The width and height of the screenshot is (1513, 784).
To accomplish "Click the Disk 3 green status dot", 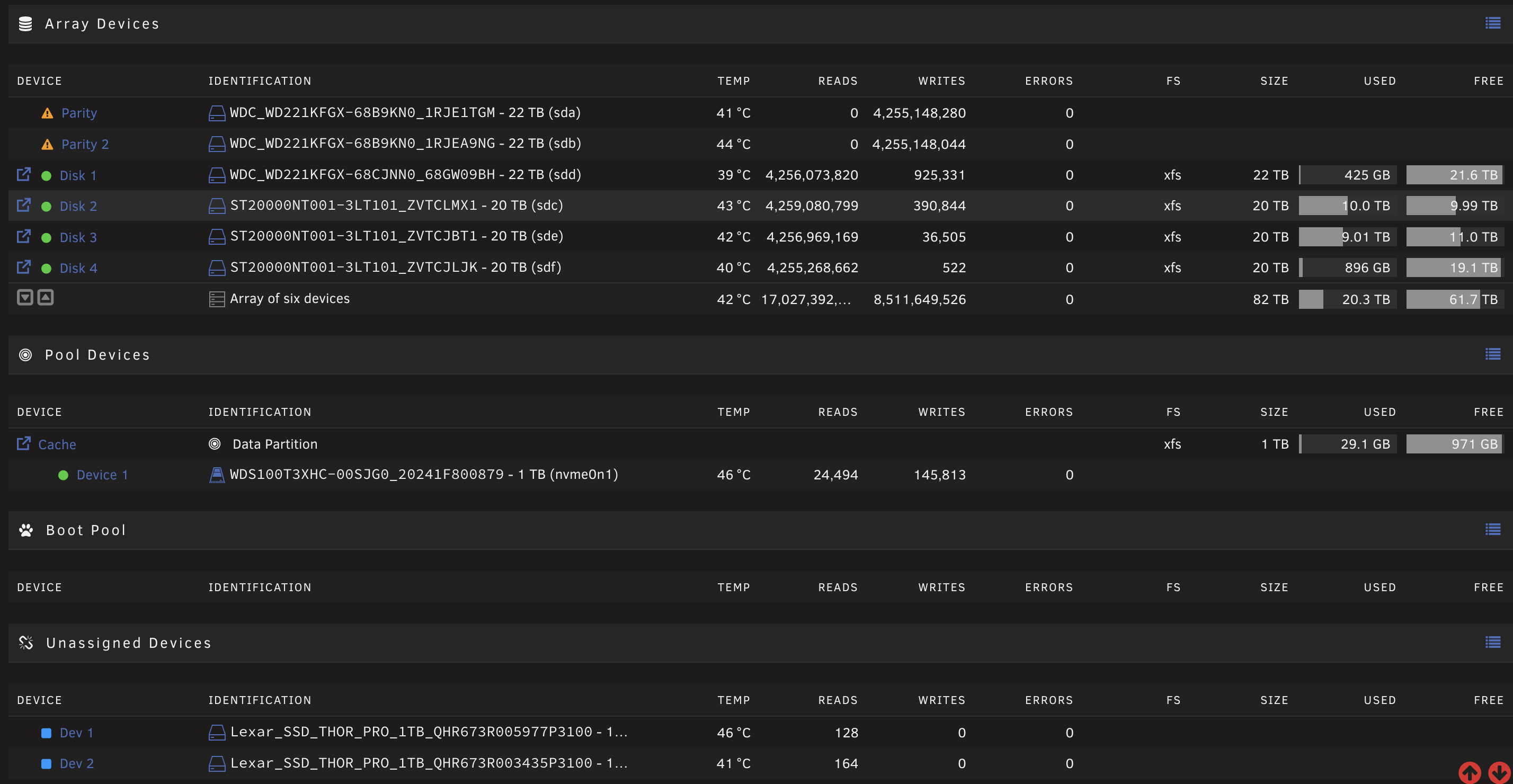I will 47,238.
